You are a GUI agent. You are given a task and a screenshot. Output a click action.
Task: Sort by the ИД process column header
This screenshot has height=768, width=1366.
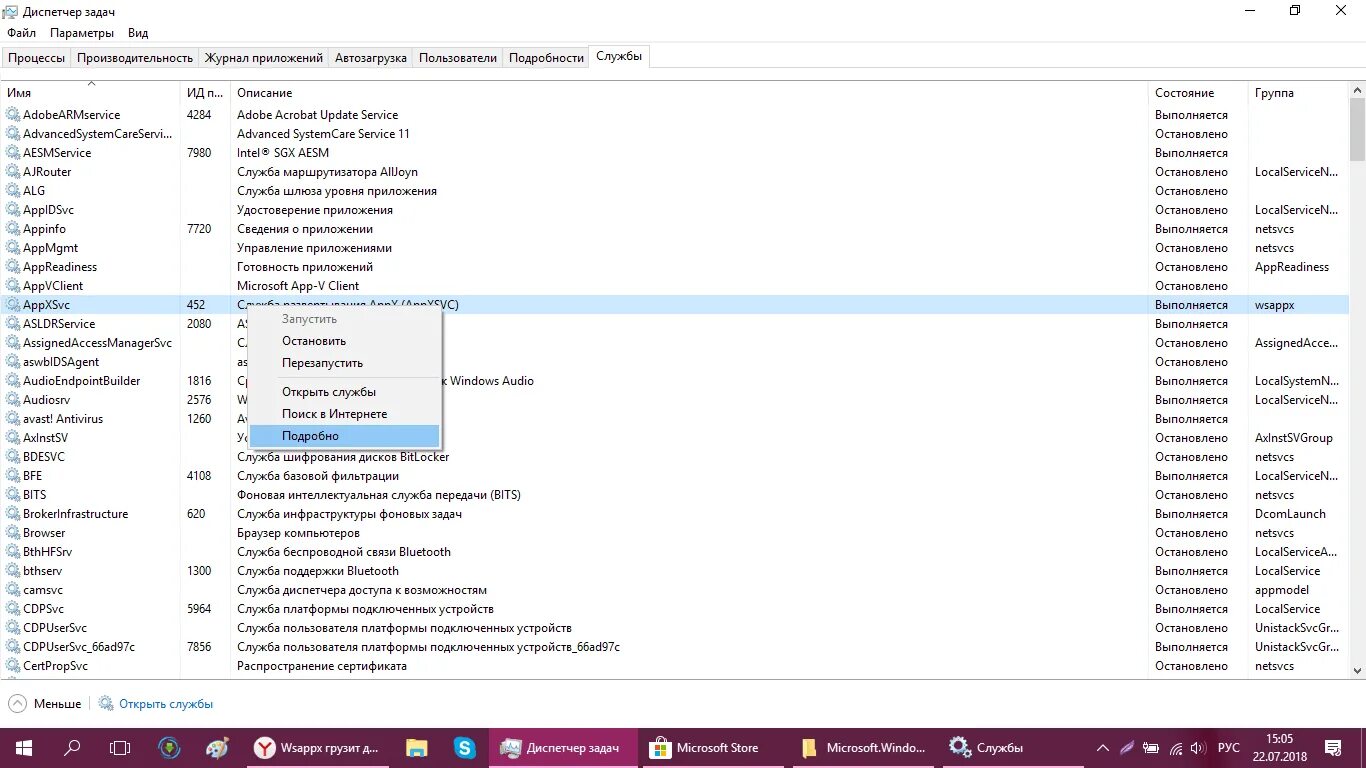(205, 93)
